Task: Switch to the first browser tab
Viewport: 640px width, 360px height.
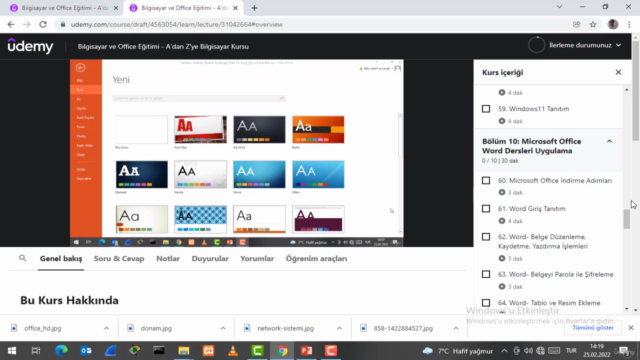Action: (x=63, y=8)
